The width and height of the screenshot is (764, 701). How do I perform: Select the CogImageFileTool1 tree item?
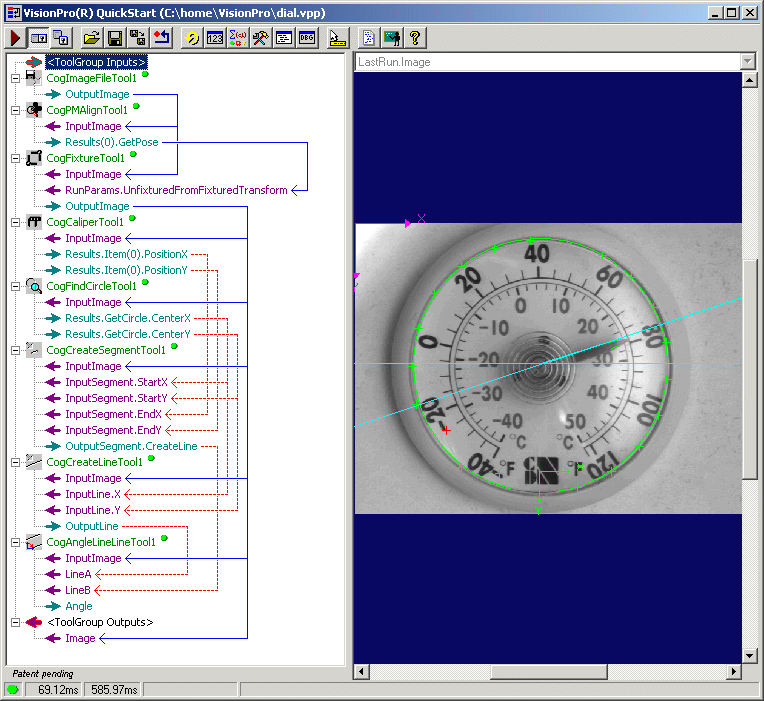point(92,78)
